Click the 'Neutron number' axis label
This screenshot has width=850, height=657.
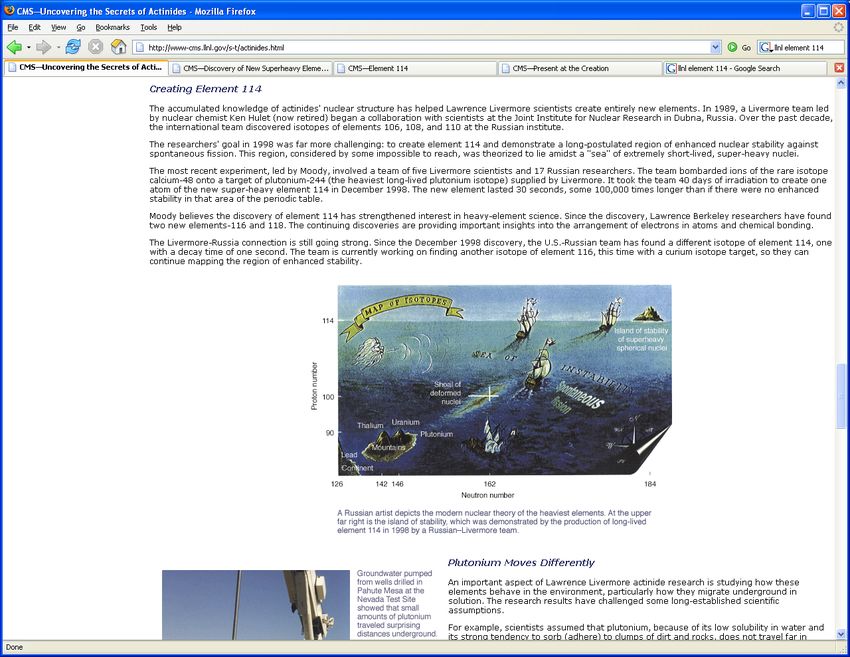(x=487, y=495)
